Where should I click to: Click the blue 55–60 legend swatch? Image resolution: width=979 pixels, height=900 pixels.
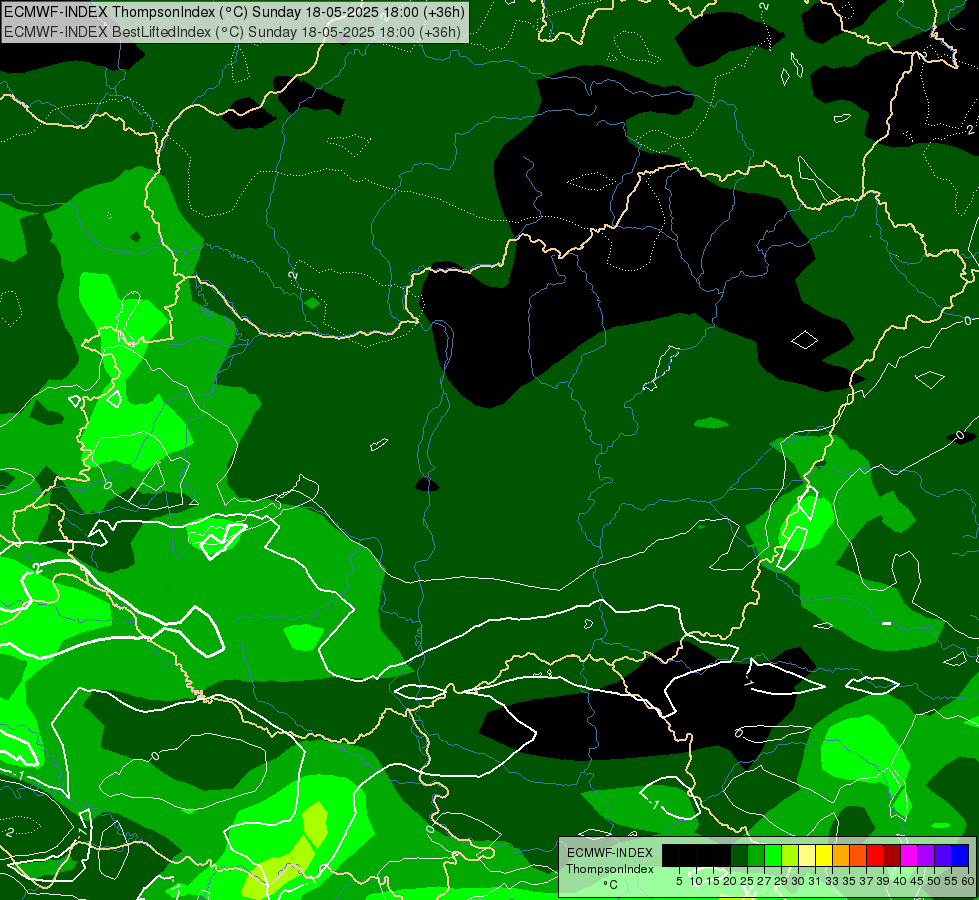click(961, 856)
